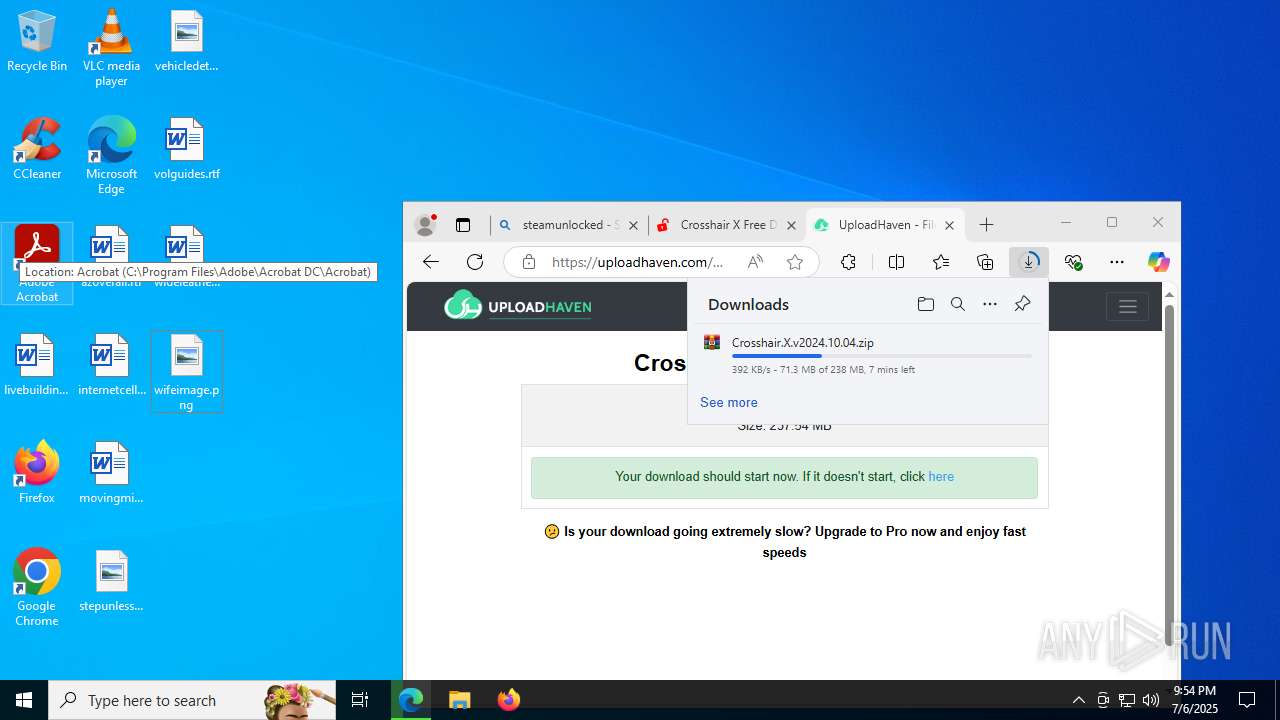Open Edge Collections icon
Image resolution: width=1280 pixels, height=720 pixels.
[985, 262]
